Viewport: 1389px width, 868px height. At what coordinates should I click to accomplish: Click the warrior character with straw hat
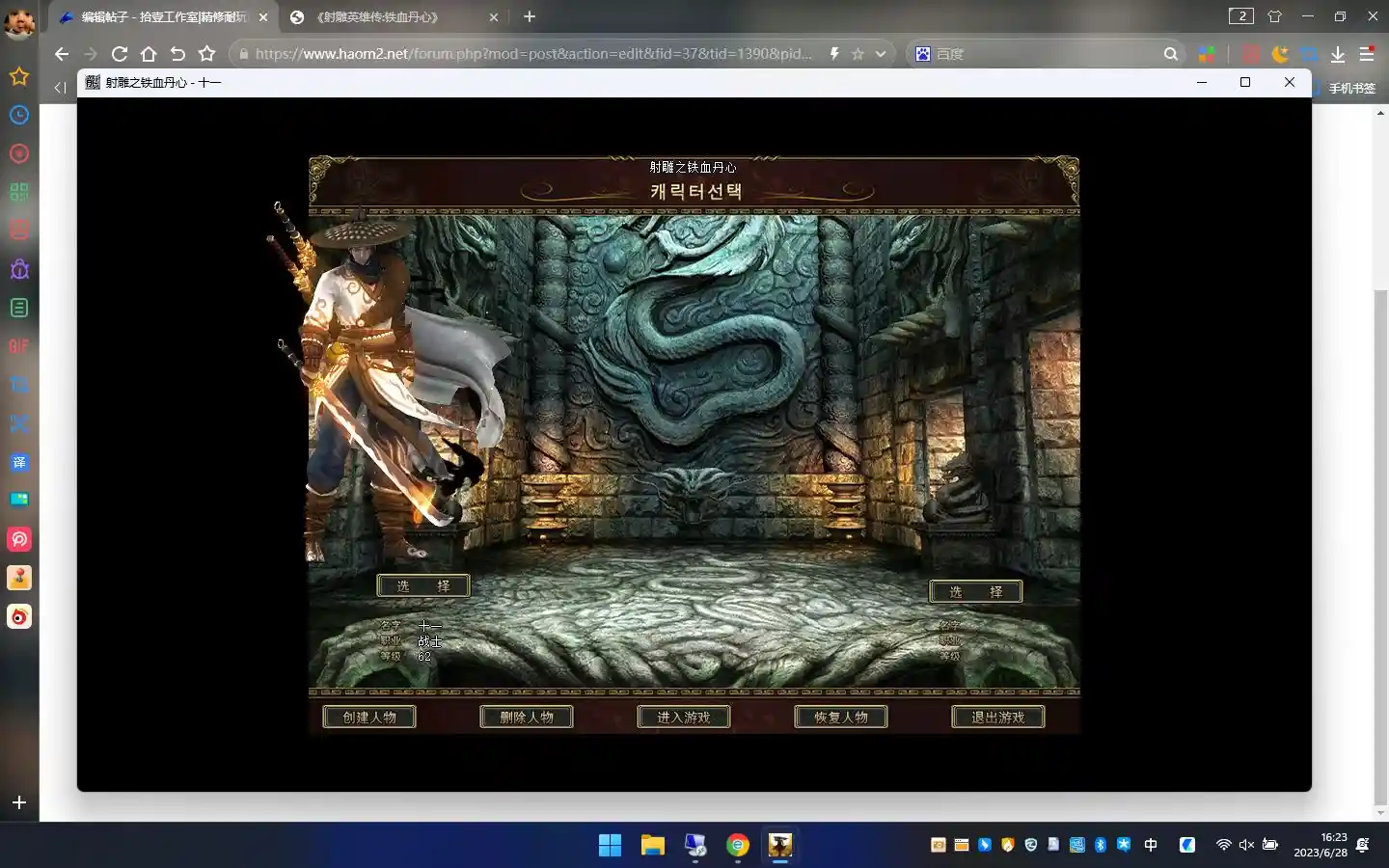point(386,386)
